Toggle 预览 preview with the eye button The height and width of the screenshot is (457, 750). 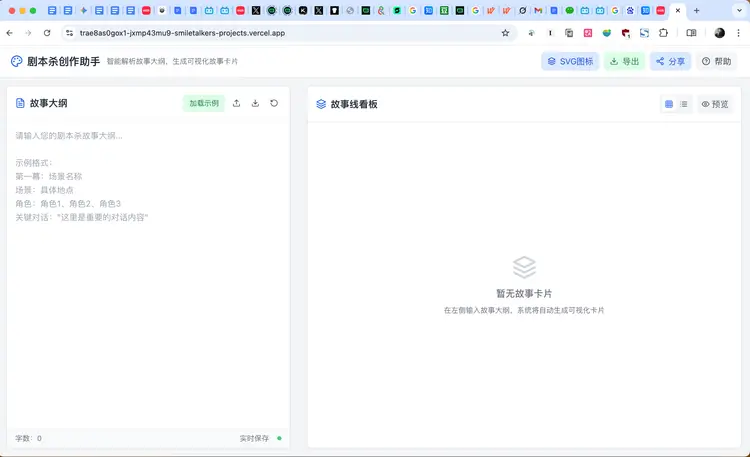714,104
